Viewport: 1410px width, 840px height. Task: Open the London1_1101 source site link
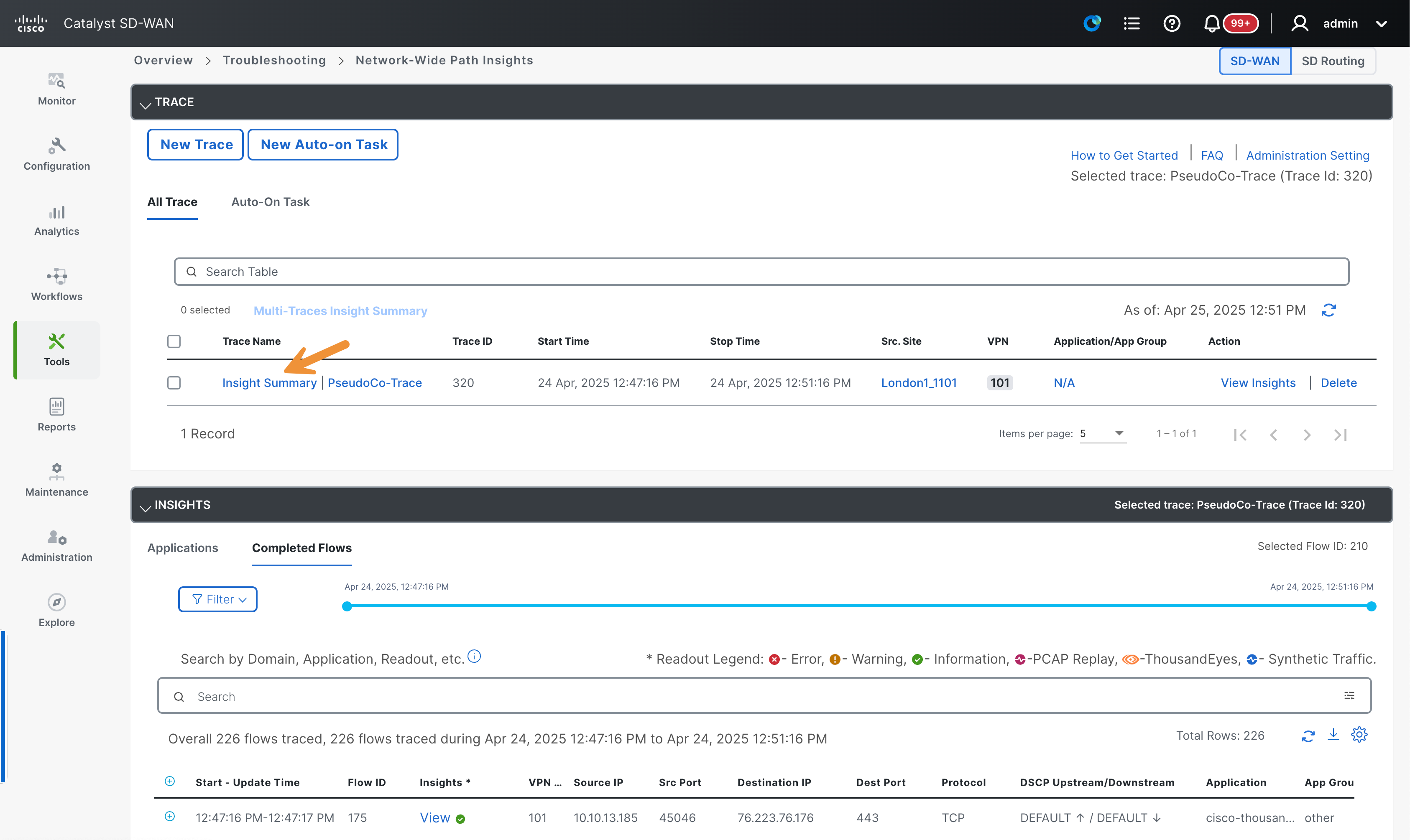click(x=919, y=383)
